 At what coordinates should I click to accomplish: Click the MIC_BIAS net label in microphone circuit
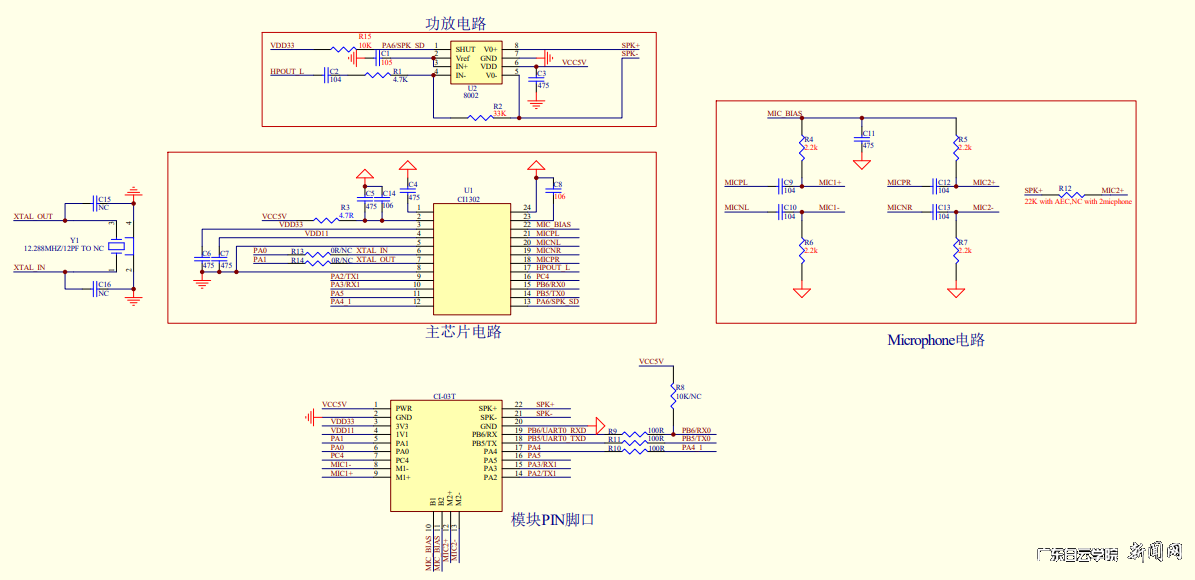coord(785,114)
